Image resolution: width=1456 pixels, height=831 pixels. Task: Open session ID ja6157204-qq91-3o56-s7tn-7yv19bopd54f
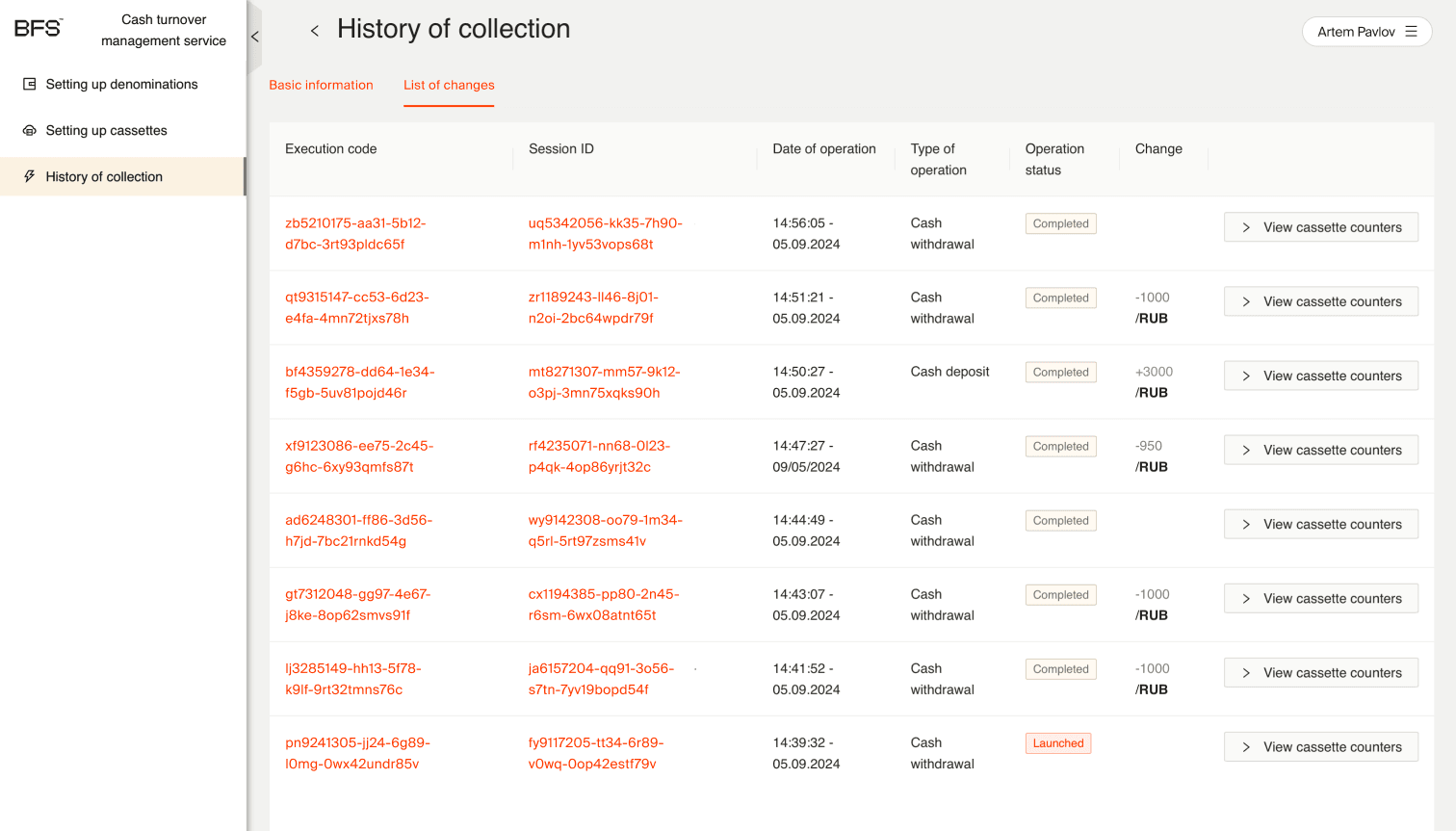[x=602, y=679]
